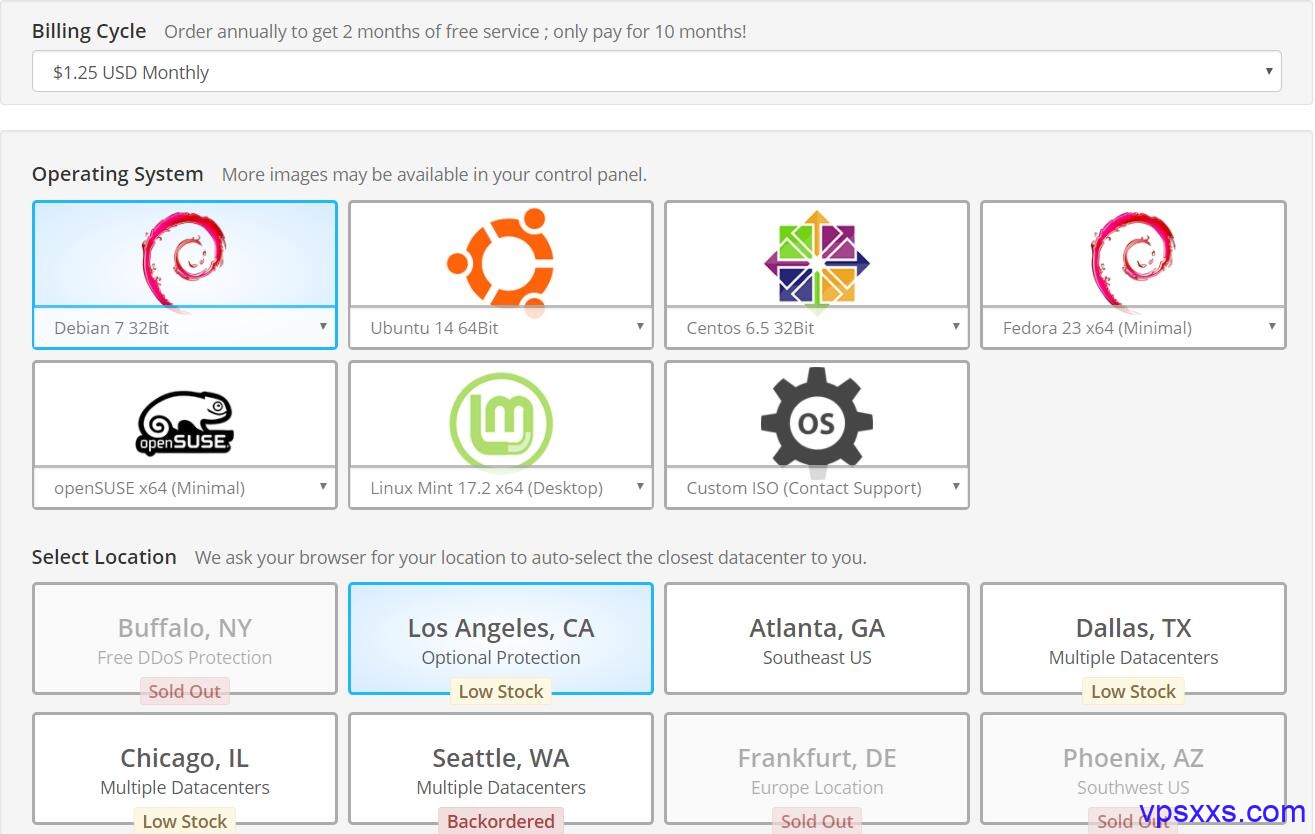The width and height of the screenshot is (1315, 834).
Task: Open the Billing Cycle dropdown
Action: click(657, 72)
